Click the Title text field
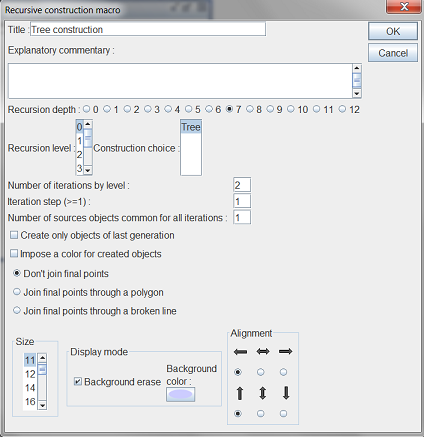This screenshot has height=437, width=424. (148, 29)
